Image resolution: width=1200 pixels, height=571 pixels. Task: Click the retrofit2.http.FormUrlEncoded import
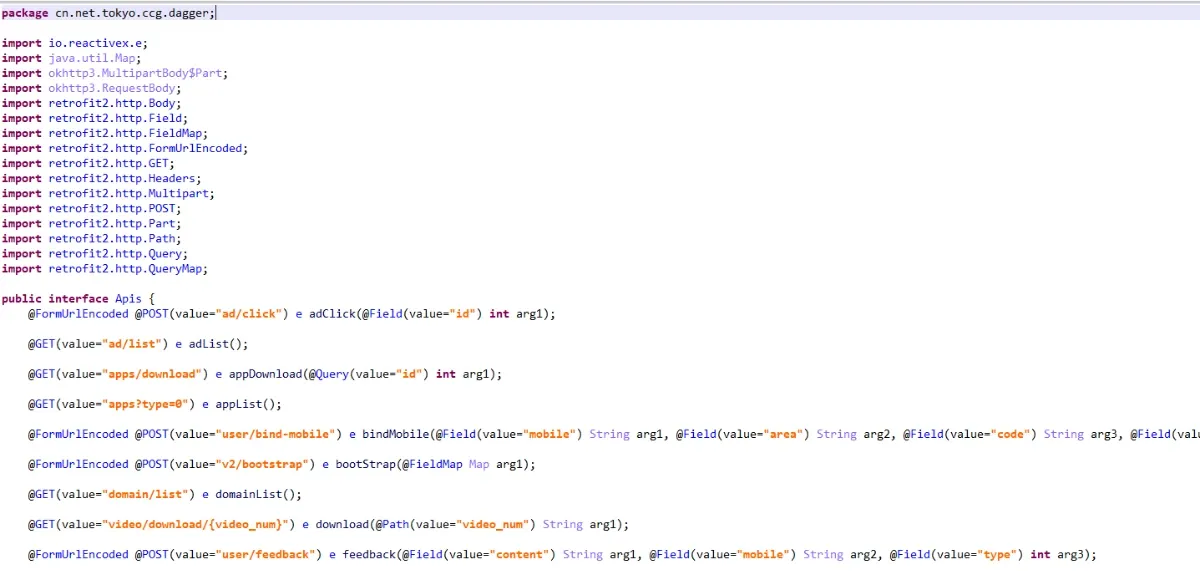145,148
